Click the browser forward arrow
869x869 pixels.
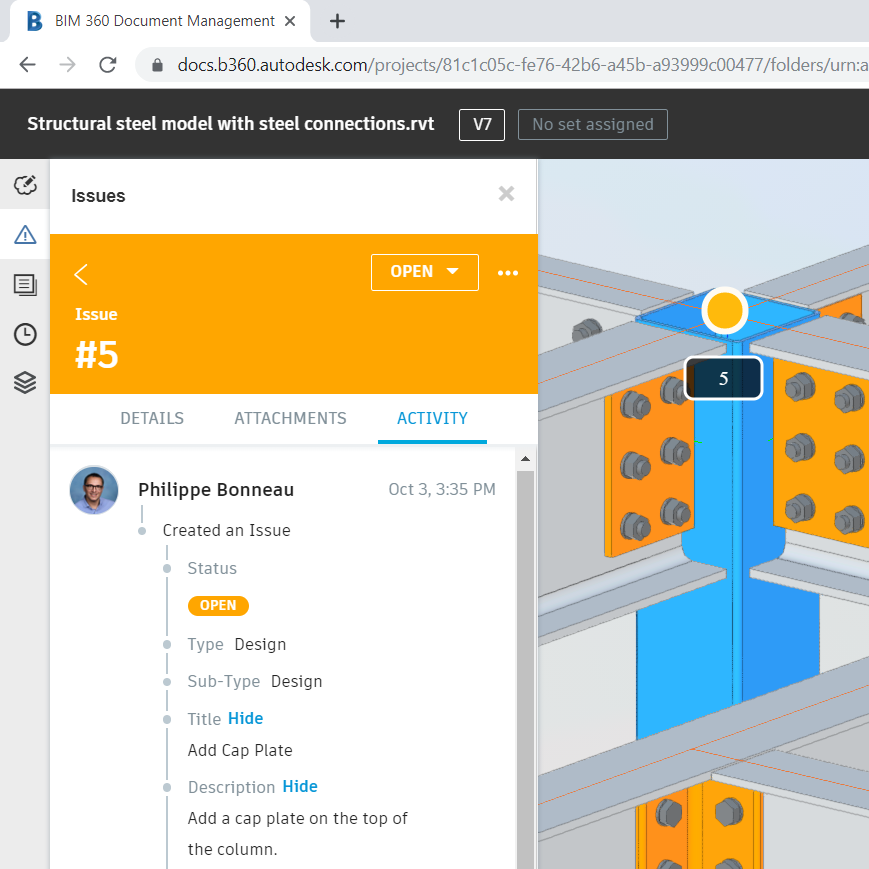pos(68,65)
